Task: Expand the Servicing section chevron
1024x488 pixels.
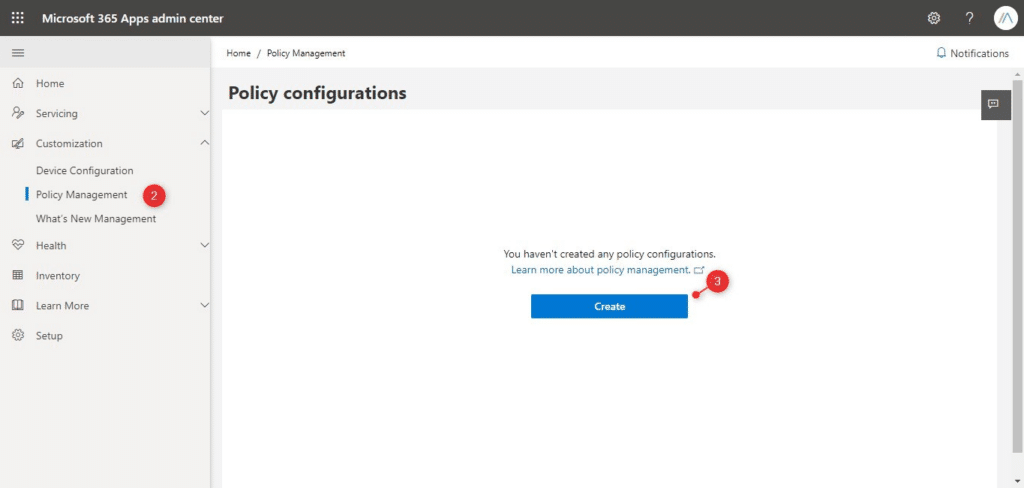Action: tap(205, 114)
